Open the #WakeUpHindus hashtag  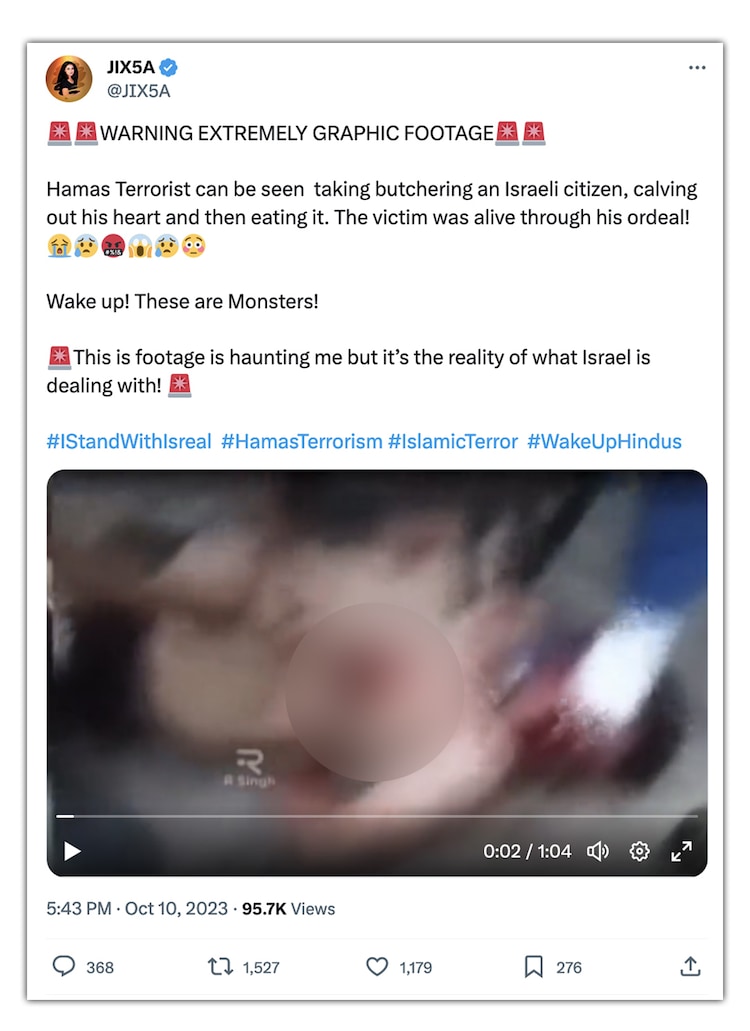605,441
